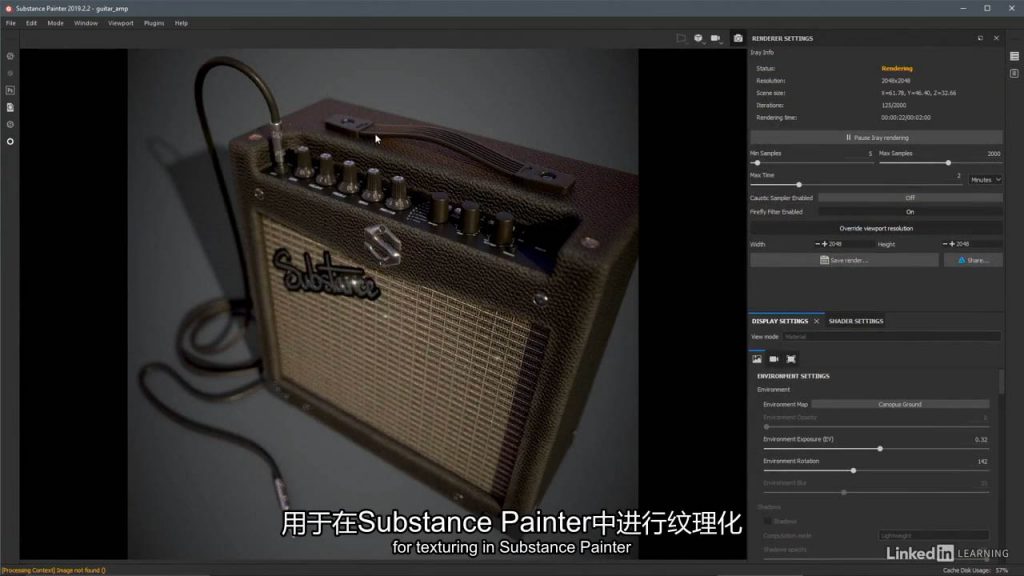Open the video camera selection icon
Viewport: 1024px width, 576px height.
click(x=716, y=38)
